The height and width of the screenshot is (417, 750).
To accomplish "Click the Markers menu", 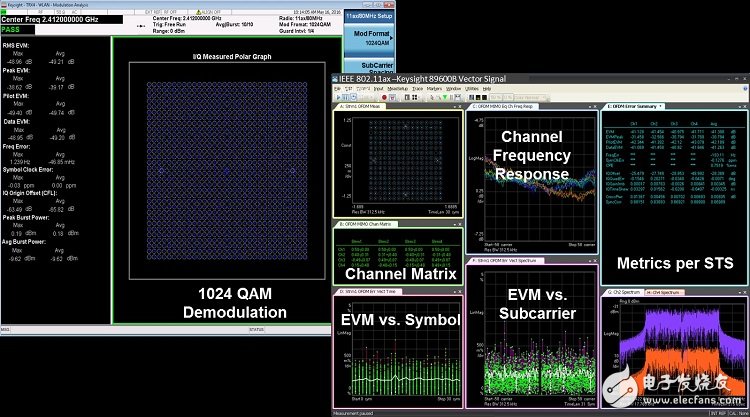I will (x=434, y=89).
